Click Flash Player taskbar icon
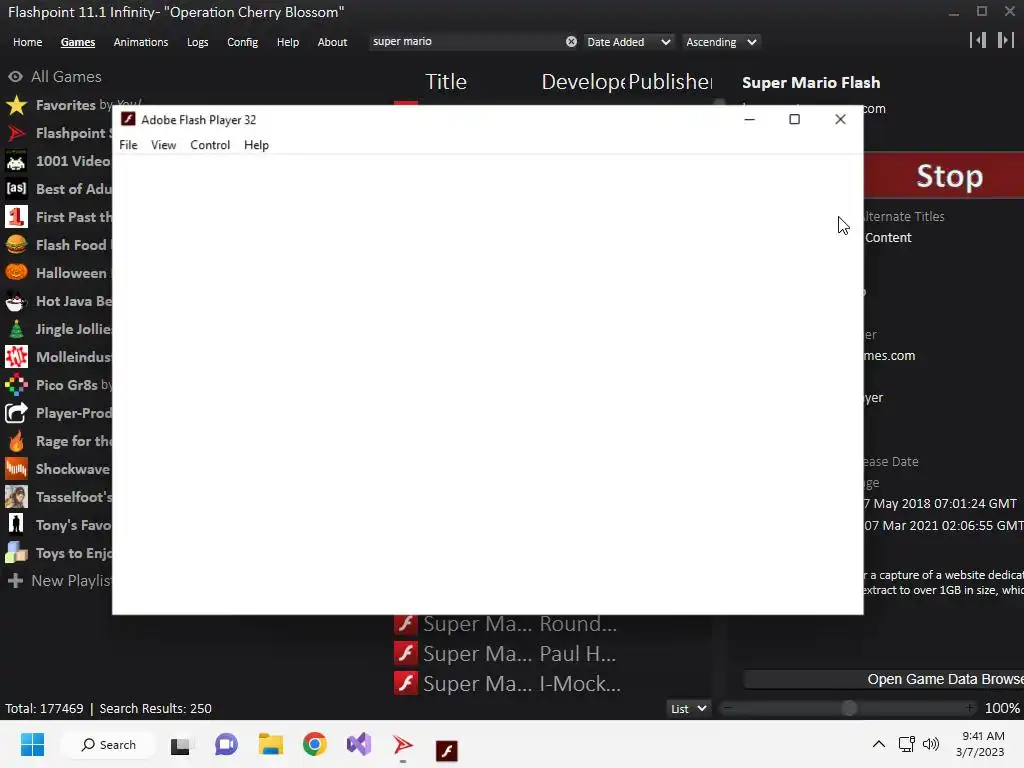The width and height of the screenshot is (1024, 768). pos(447,750)
